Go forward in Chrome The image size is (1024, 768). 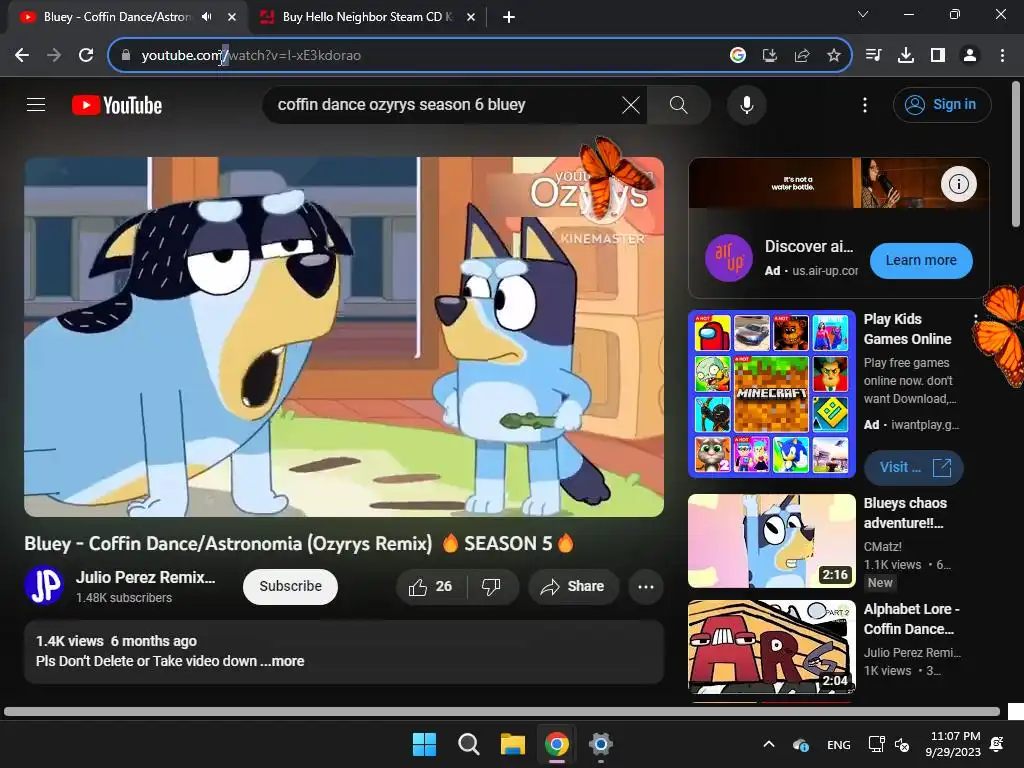pyautogui.click(x=54, y=56)
